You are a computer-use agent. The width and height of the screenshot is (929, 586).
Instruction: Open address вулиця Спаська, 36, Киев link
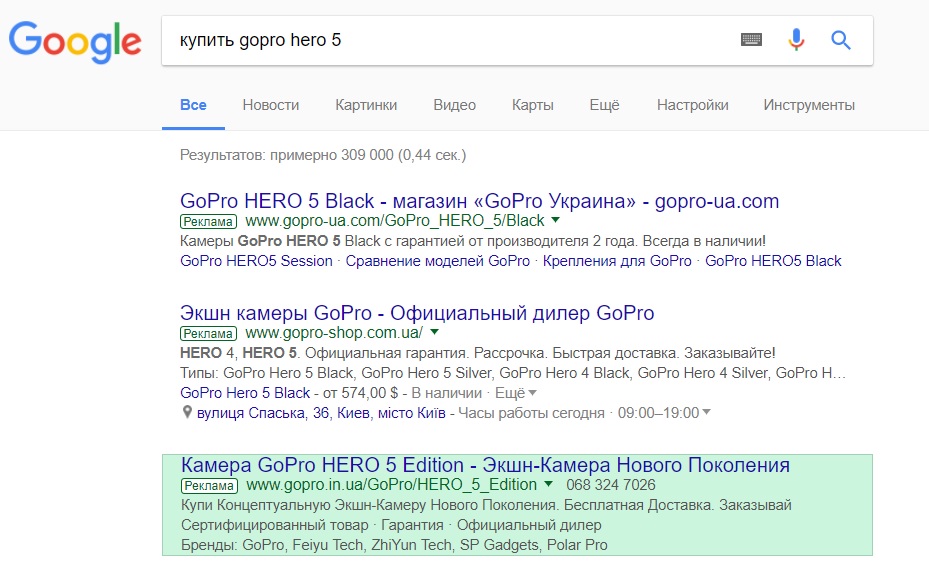[321, 413]
